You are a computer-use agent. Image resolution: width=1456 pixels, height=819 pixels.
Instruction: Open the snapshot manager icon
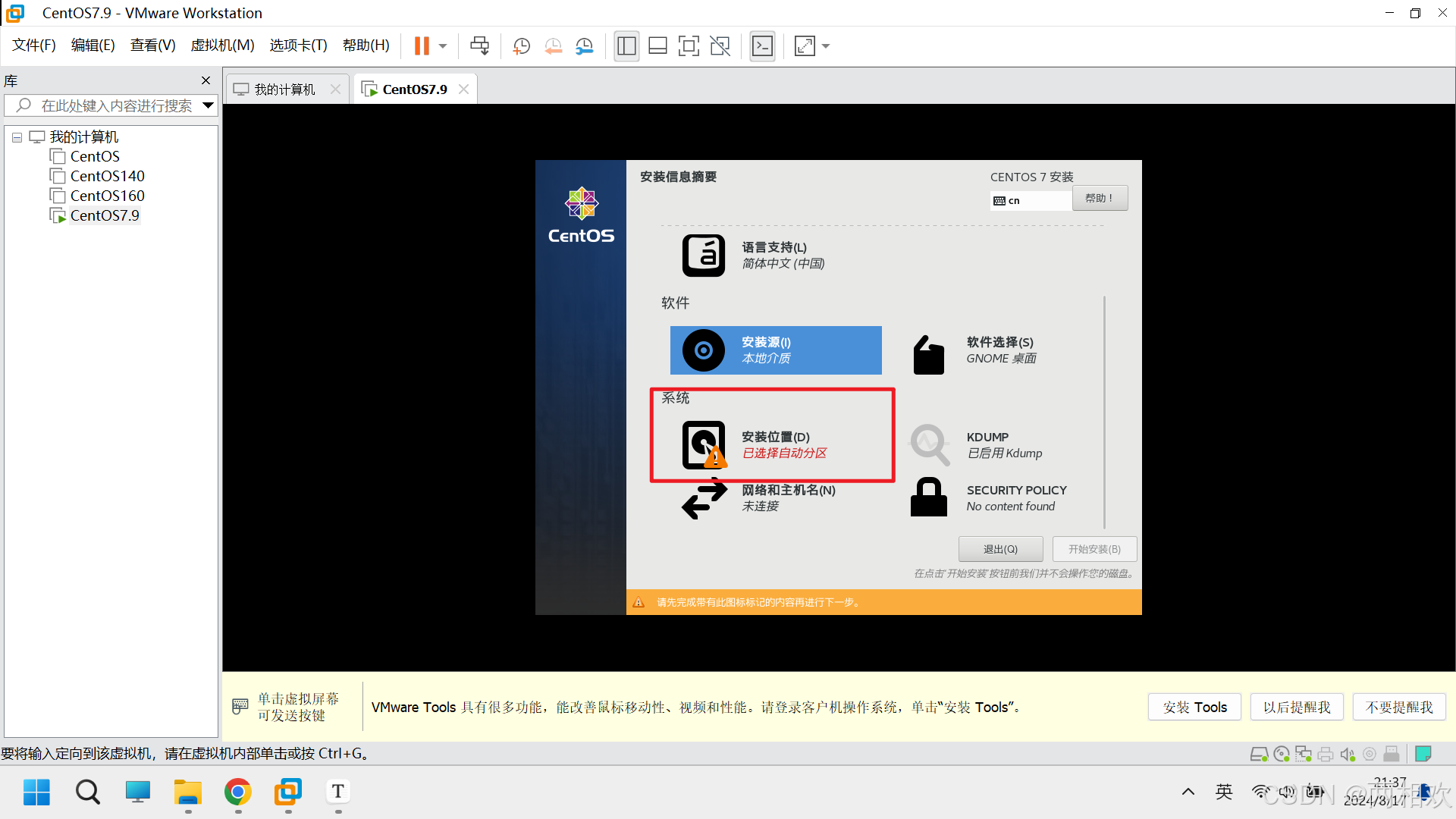[585, 46]
